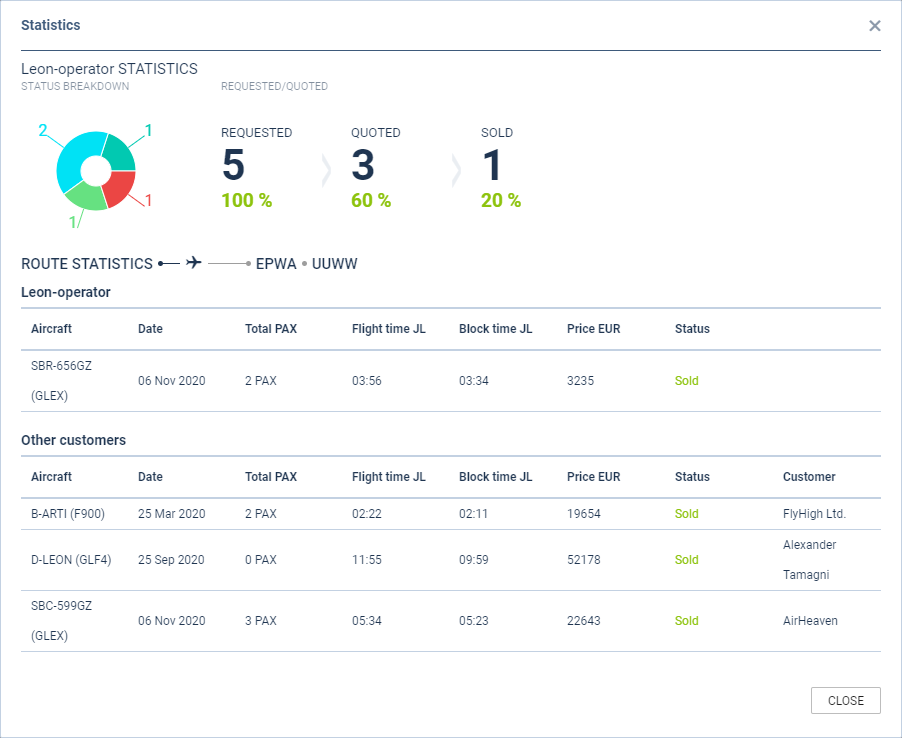Click the QUOTED count of 3

(363, 165)
